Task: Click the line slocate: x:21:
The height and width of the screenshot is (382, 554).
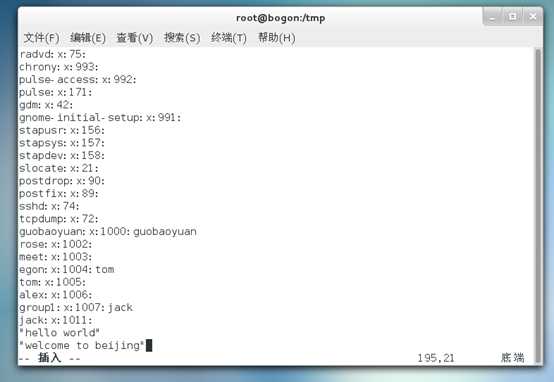Action: (x=59, y=169)
